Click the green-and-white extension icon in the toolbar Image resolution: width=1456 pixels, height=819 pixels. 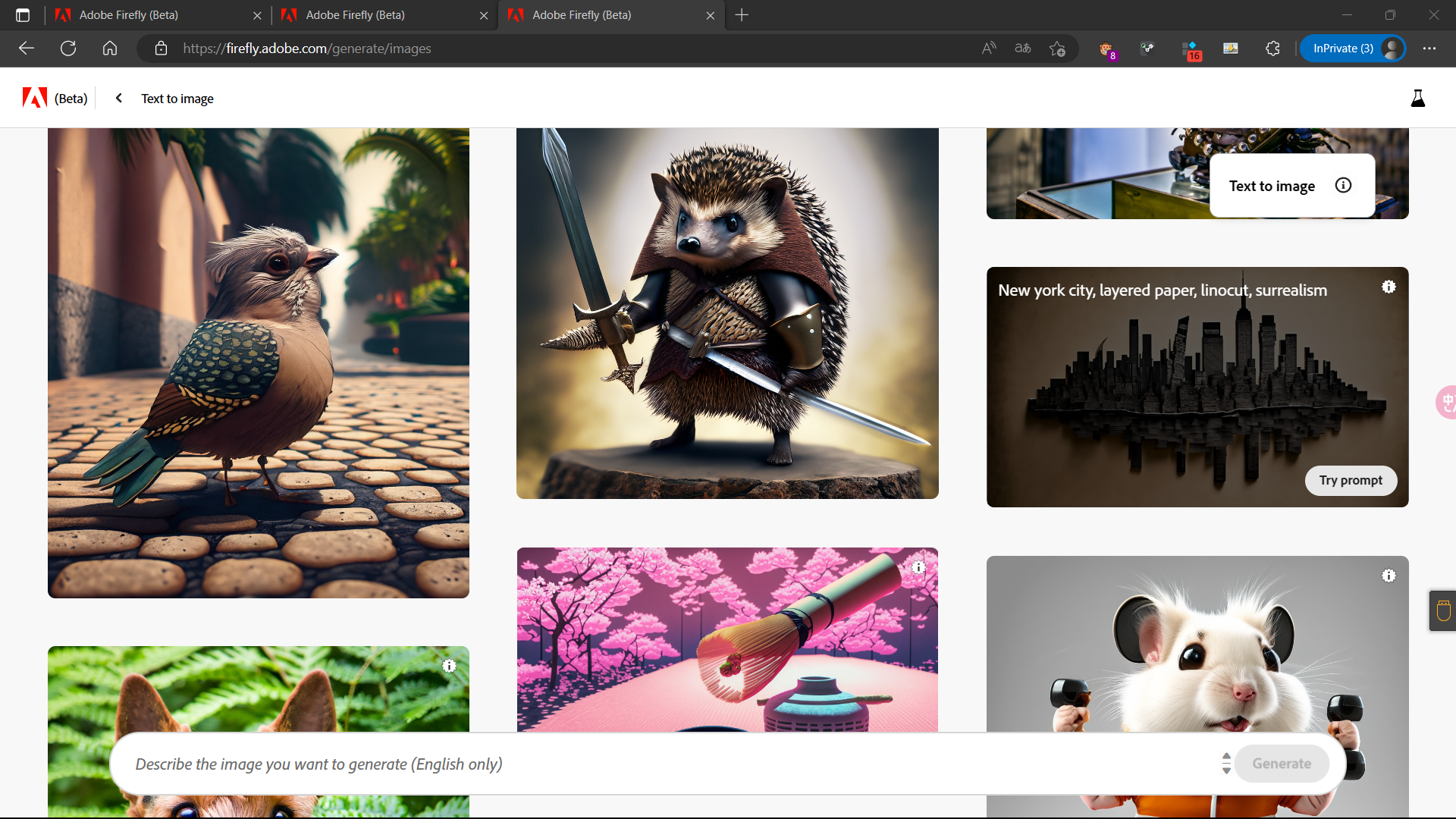(1148, 49)
